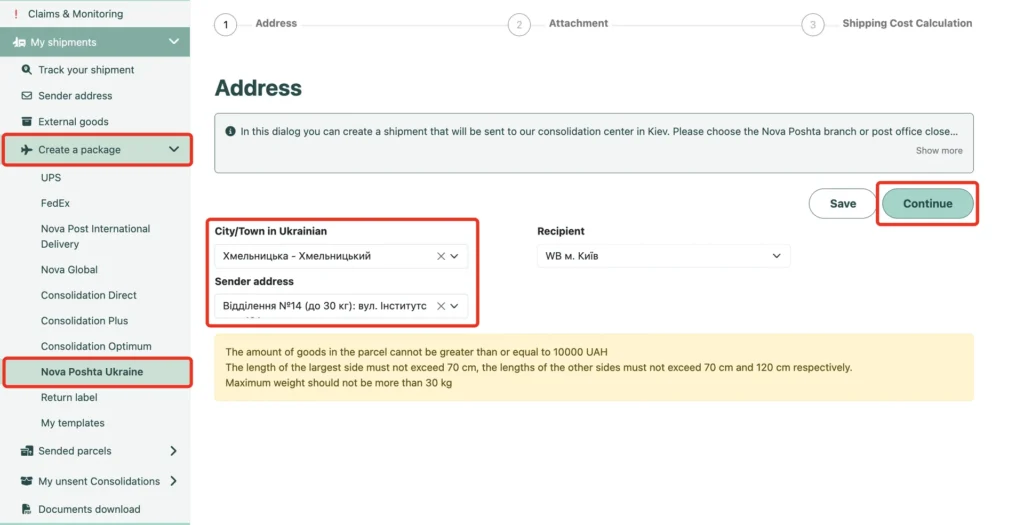Expand the Sended parcels chevron

point(173,451)
